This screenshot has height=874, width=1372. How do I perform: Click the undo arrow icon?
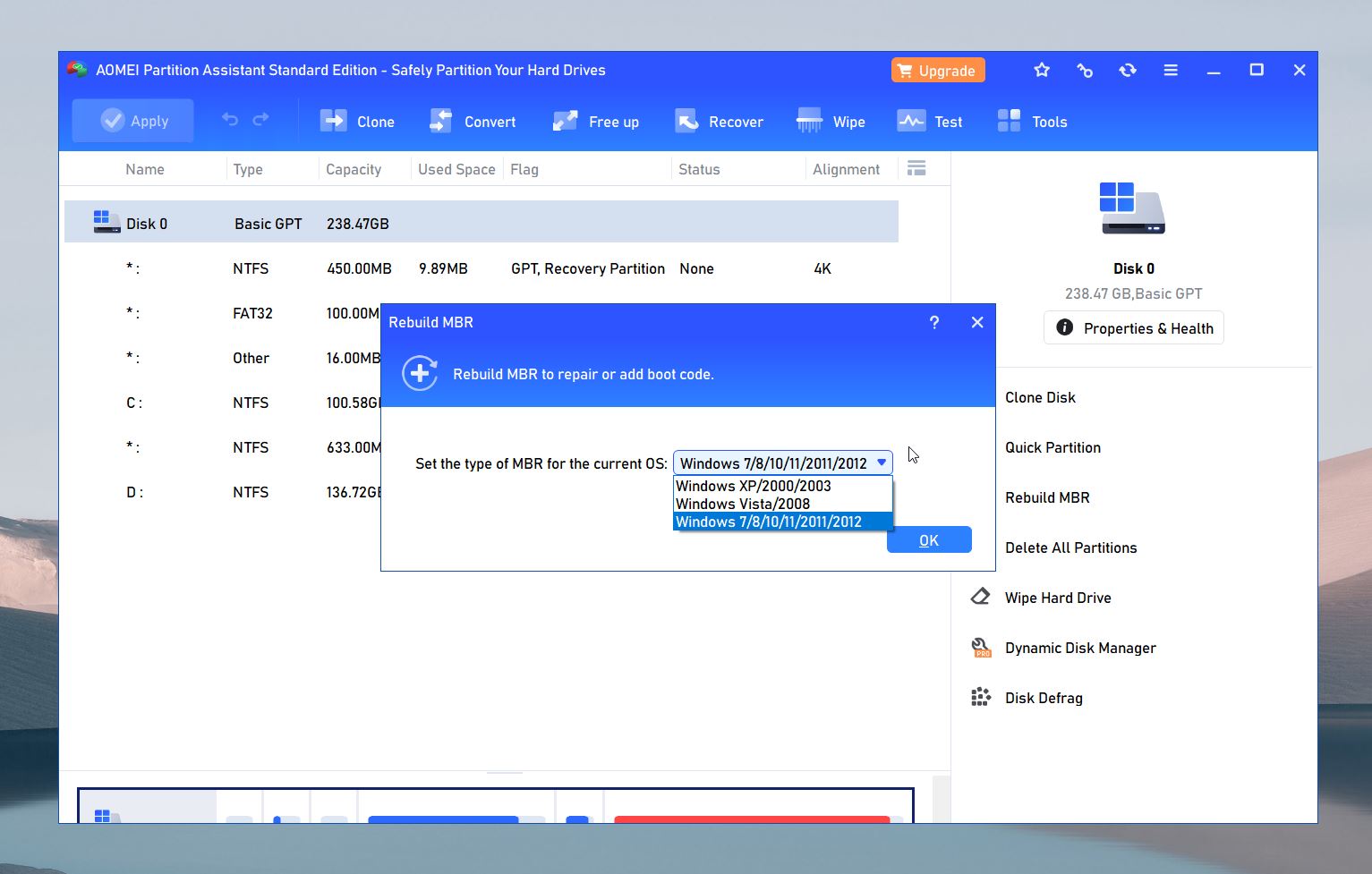pos(230,120)
